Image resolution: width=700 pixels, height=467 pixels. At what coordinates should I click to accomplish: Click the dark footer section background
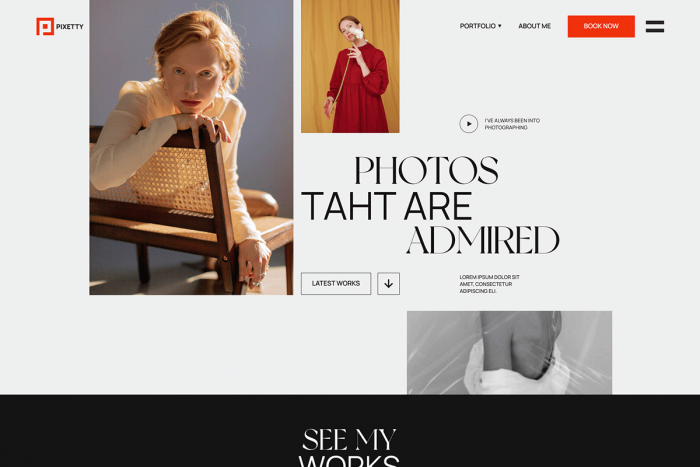tap(134, 431)
